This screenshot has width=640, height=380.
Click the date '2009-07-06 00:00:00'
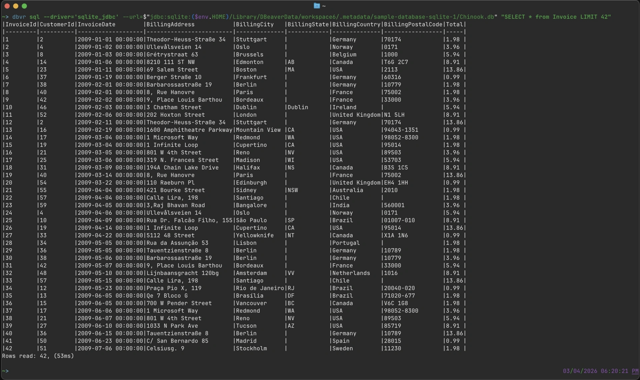tap(110, 349)
